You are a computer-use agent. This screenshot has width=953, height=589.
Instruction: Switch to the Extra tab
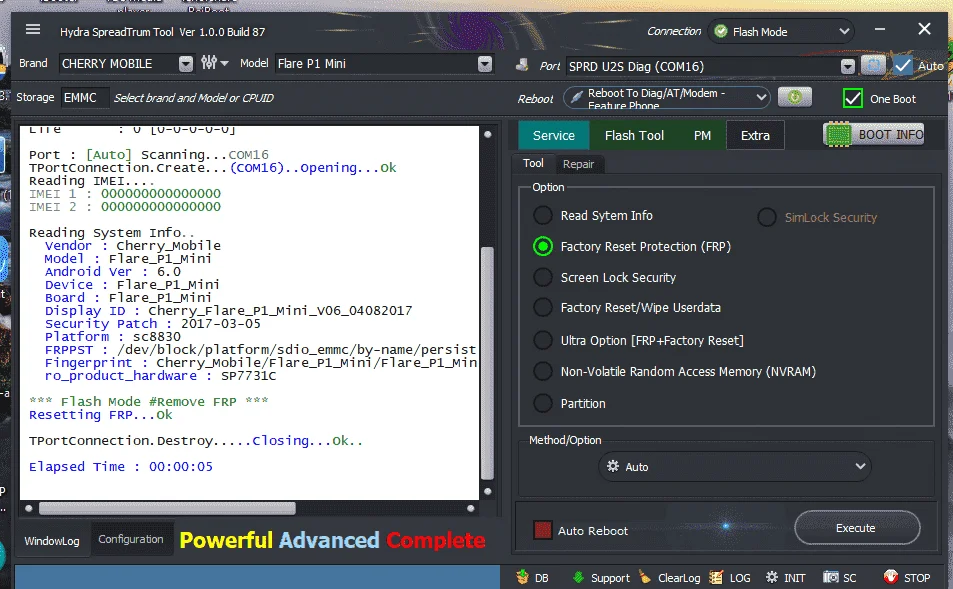coord(755,136)
